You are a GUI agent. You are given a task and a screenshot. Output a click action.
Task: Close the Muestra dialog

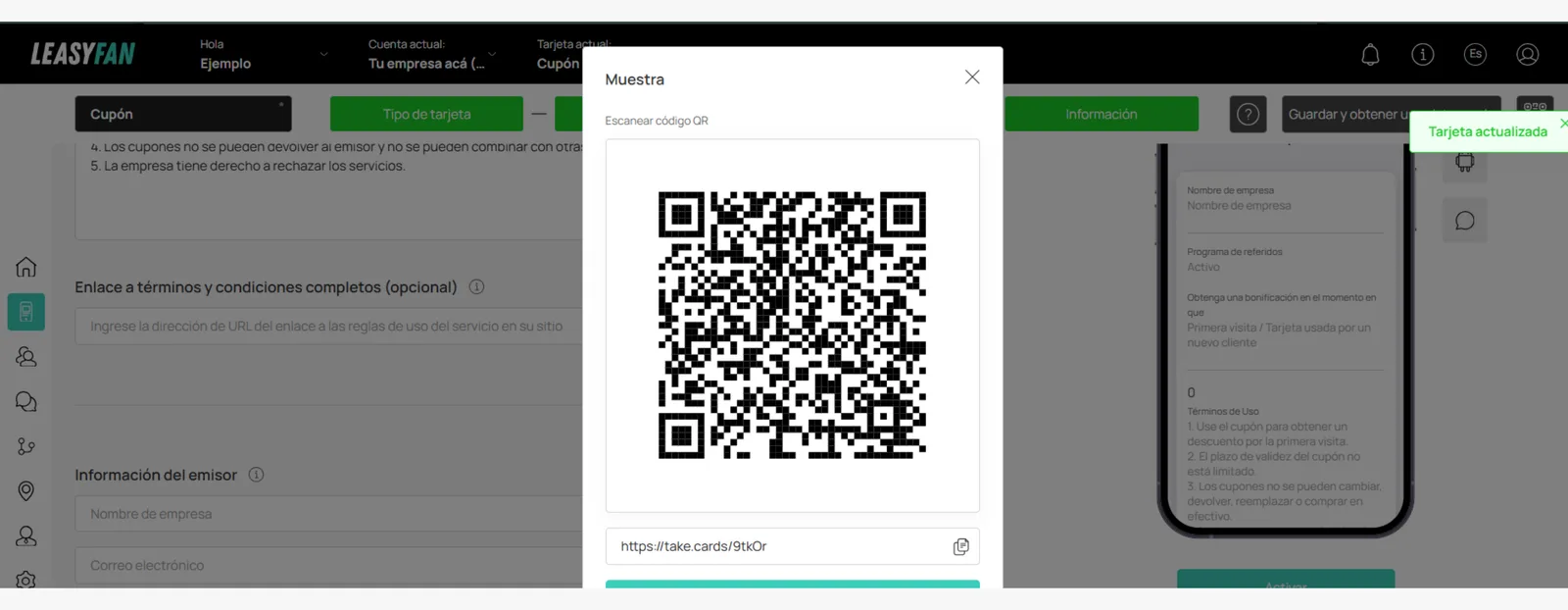click(971, 76)
